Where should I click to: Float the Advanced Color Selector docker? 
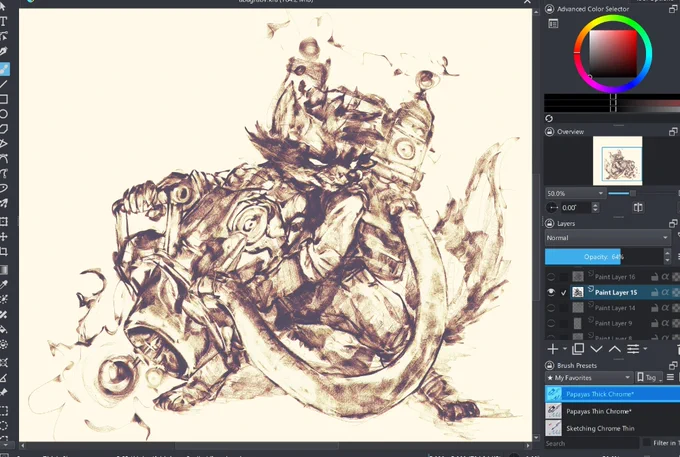[x=673, y=9]
